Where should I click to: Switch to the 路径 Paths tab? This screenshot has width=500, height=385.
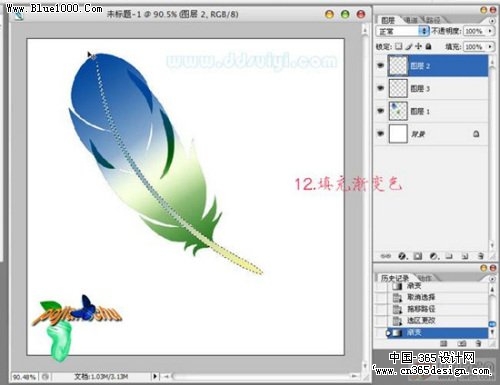point(433,20)
